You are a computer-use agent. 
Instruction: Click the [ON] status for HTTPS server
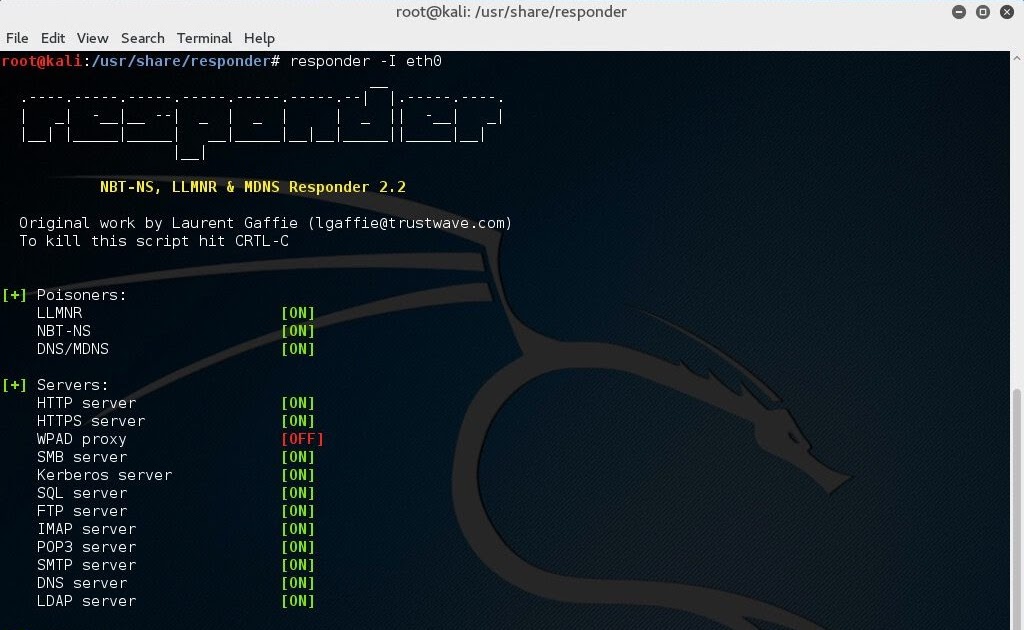(298, 421)
